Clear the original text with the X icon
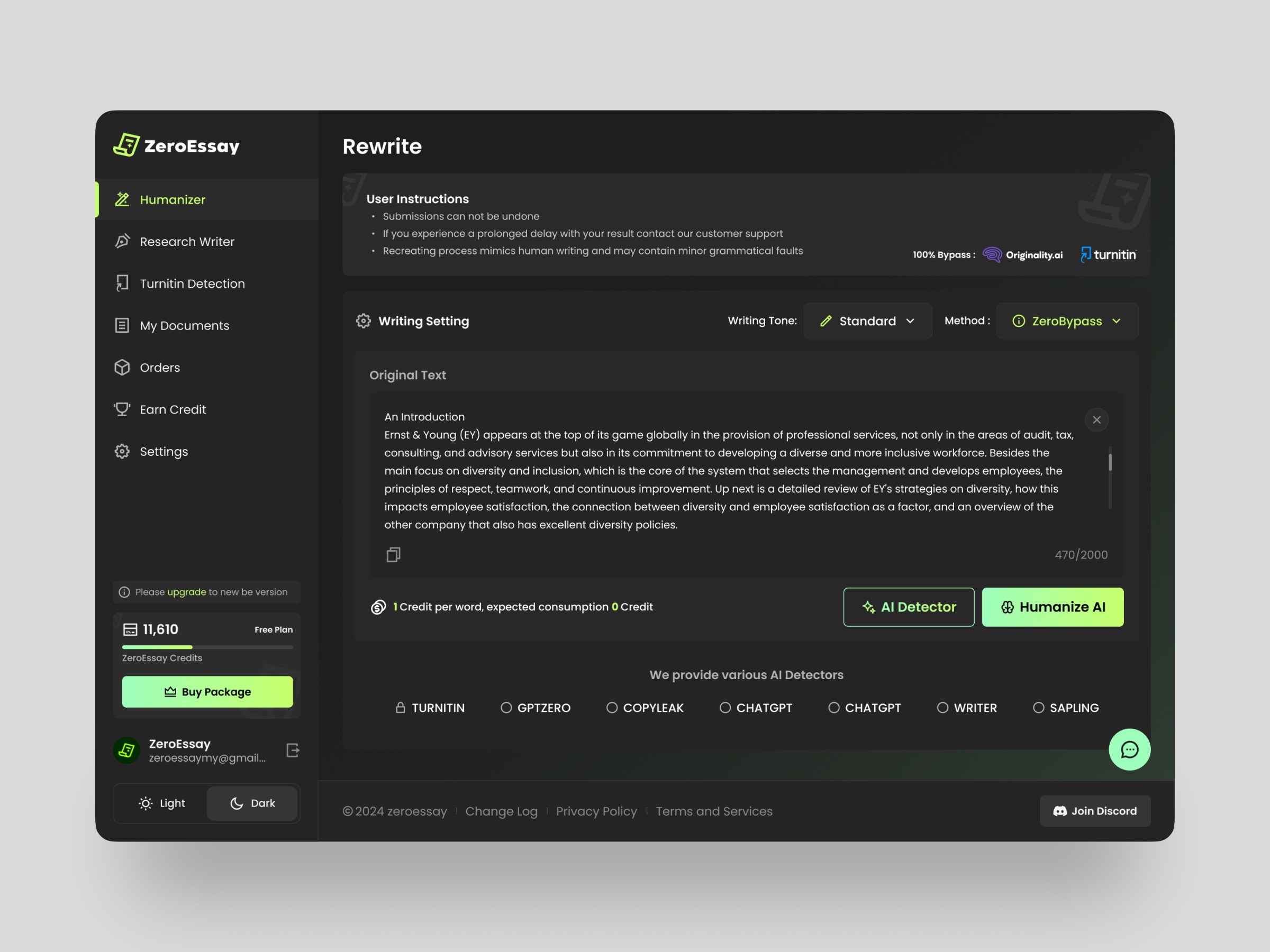The height and width of the screenshot is (952, 1270). pos(1096,420)
